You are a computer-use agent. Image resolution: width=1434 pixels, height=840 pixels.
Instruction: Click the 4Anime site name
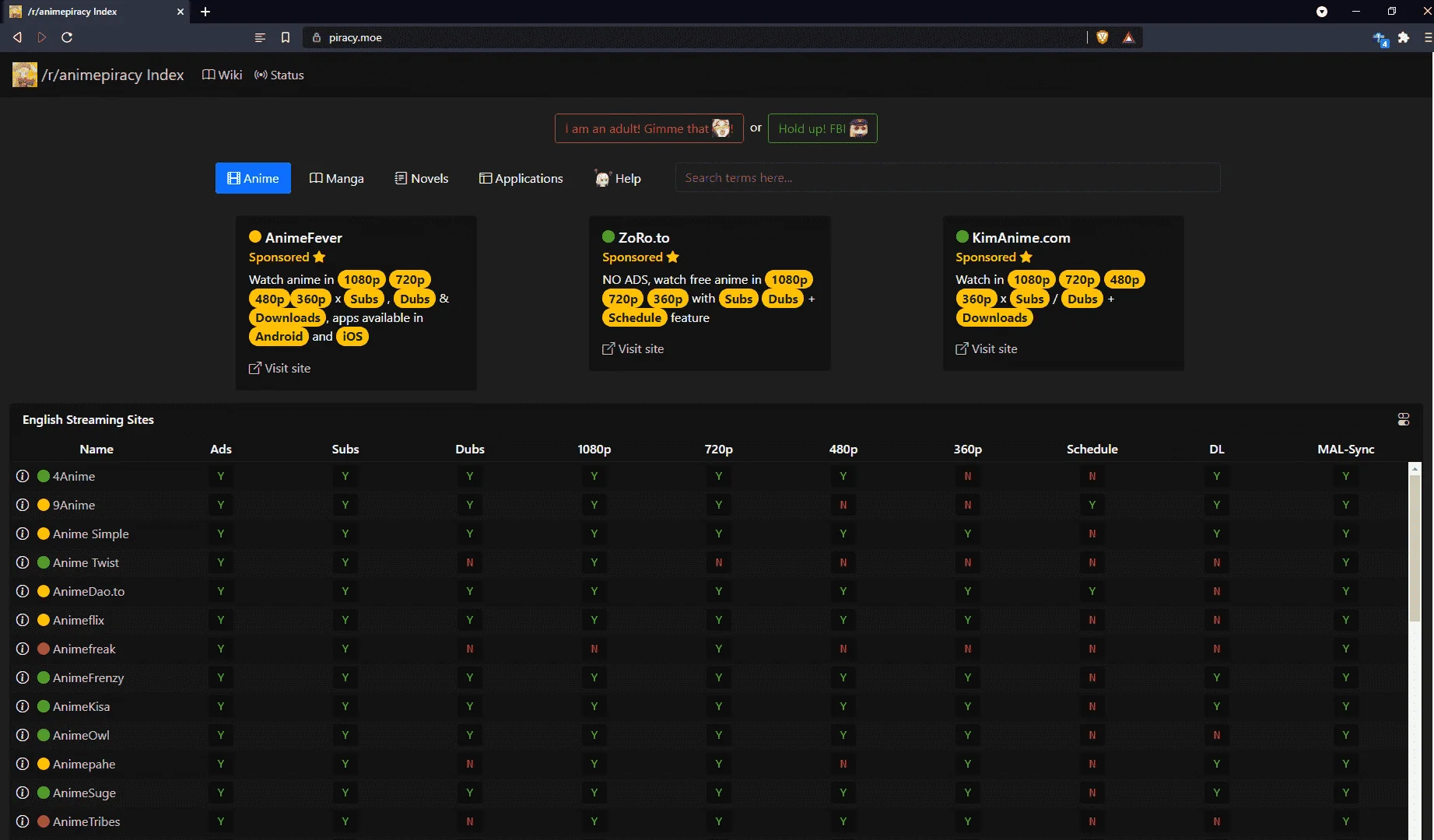tap(74, 476)
